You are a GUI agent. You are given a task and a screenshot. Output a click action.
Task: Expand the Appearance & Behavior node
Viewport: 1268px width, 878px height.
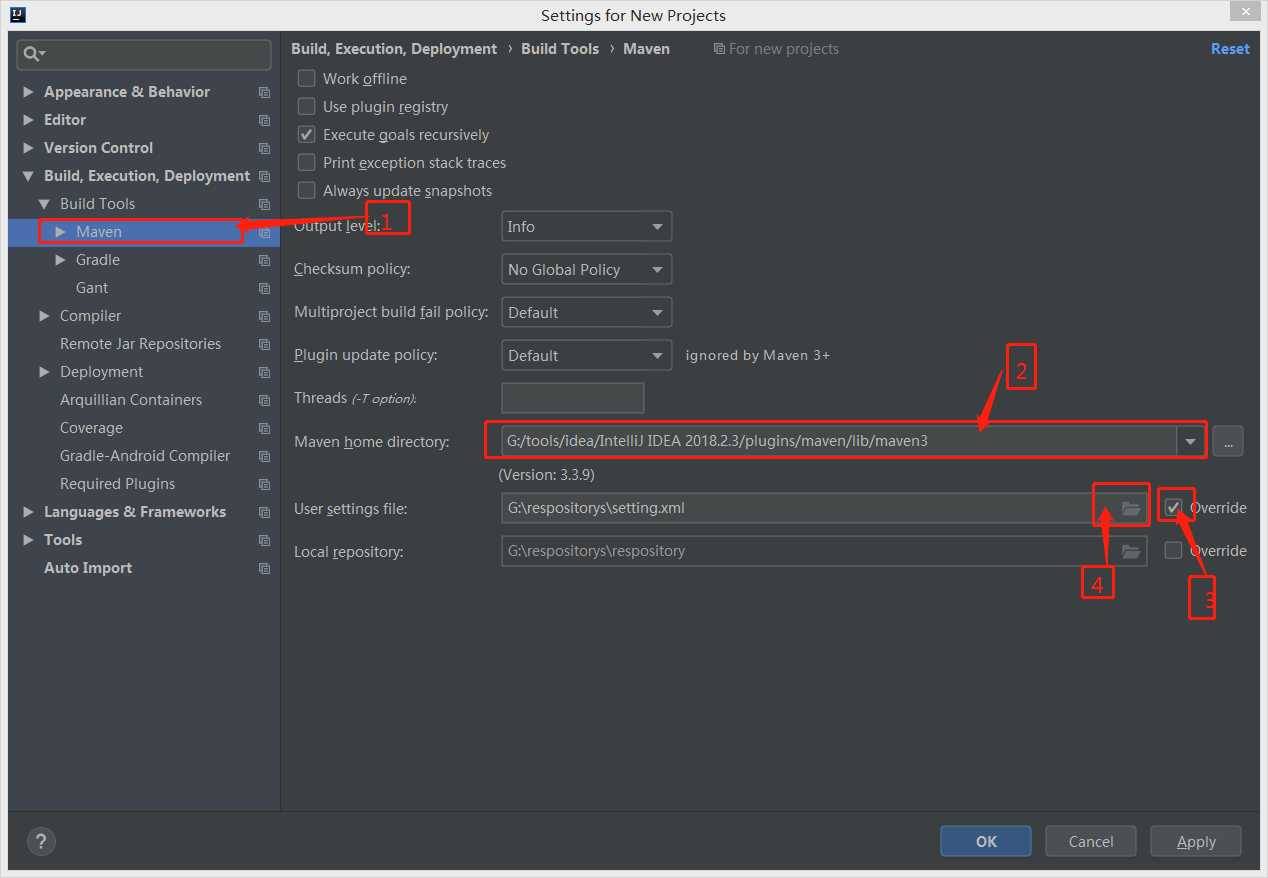[28, 92]
